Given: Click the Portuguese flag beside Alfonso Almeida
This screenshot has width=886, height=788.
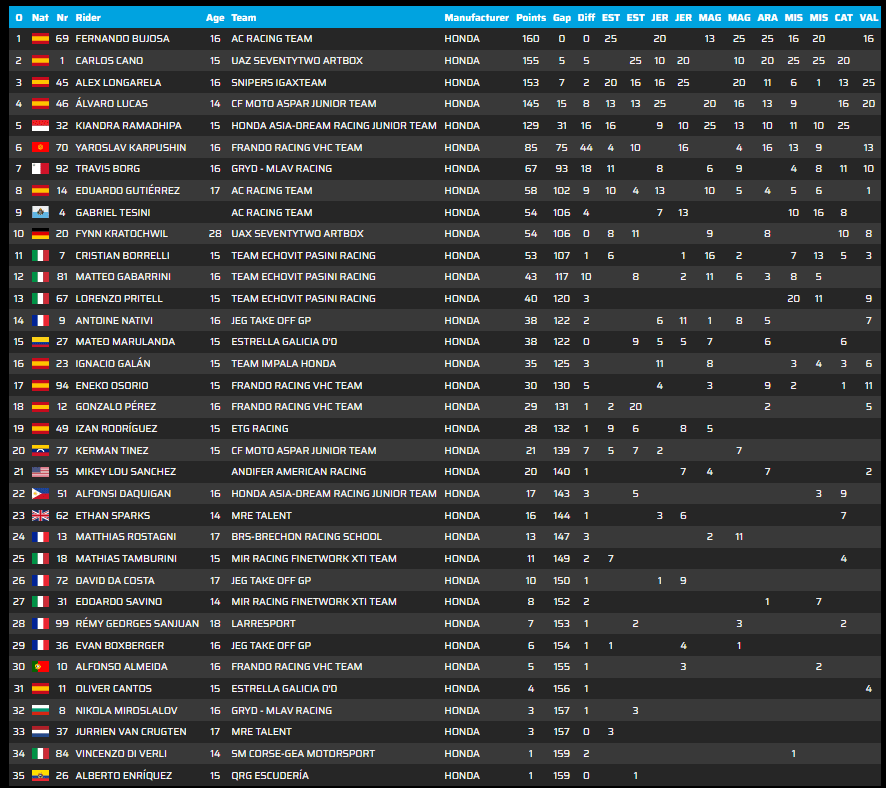Looking at the screenshot, I should [40, 667].
